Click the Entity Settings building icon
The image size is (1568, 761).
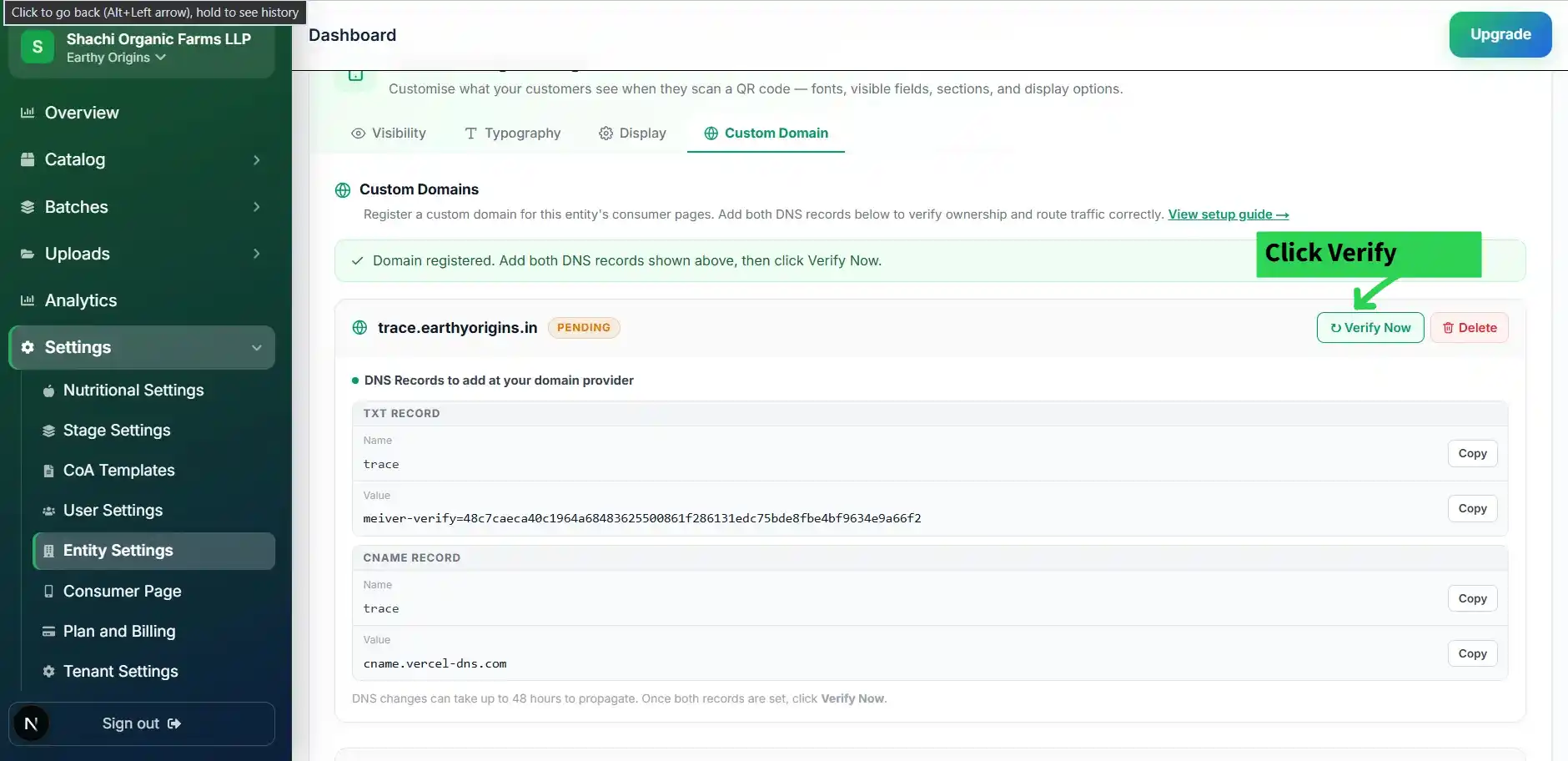coord(48,551)
